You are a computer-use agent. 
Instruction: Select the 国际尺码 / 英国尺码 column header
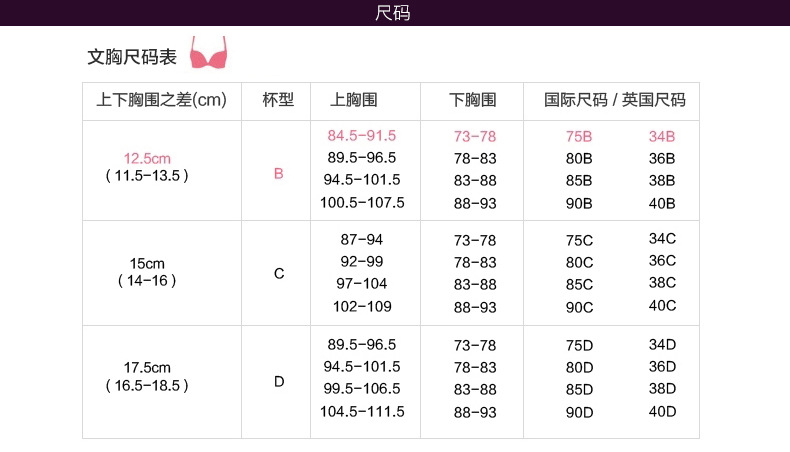pyautogui.click(x=615, y=100)
